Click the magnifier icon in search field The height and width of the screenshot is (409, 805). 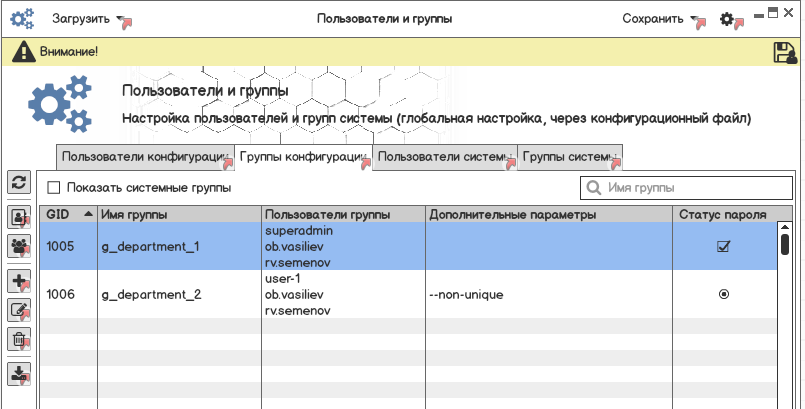click(593, 187)
